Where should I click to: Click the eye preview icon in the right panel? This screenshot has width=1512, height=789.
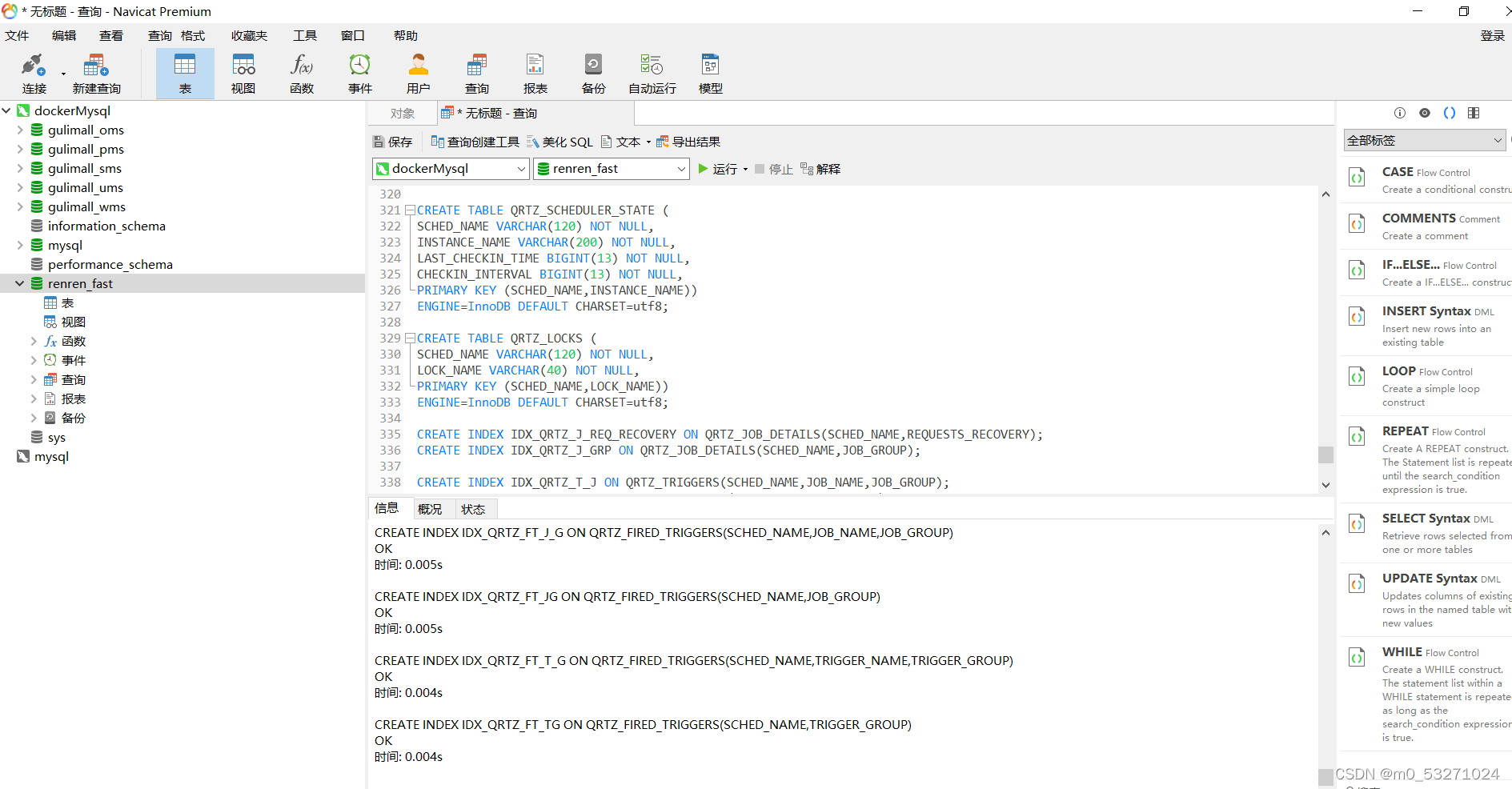coord(1425,113)
